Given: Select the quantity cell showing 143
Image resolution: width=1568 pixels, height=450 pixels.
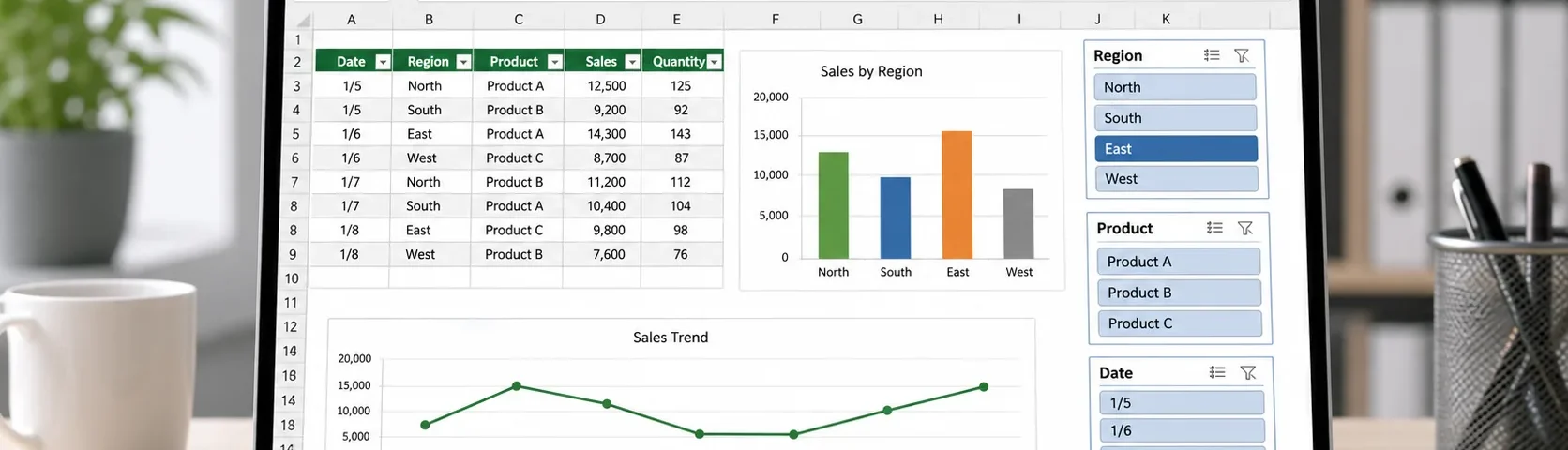Looking at the screenshot, I should point(682,134).
